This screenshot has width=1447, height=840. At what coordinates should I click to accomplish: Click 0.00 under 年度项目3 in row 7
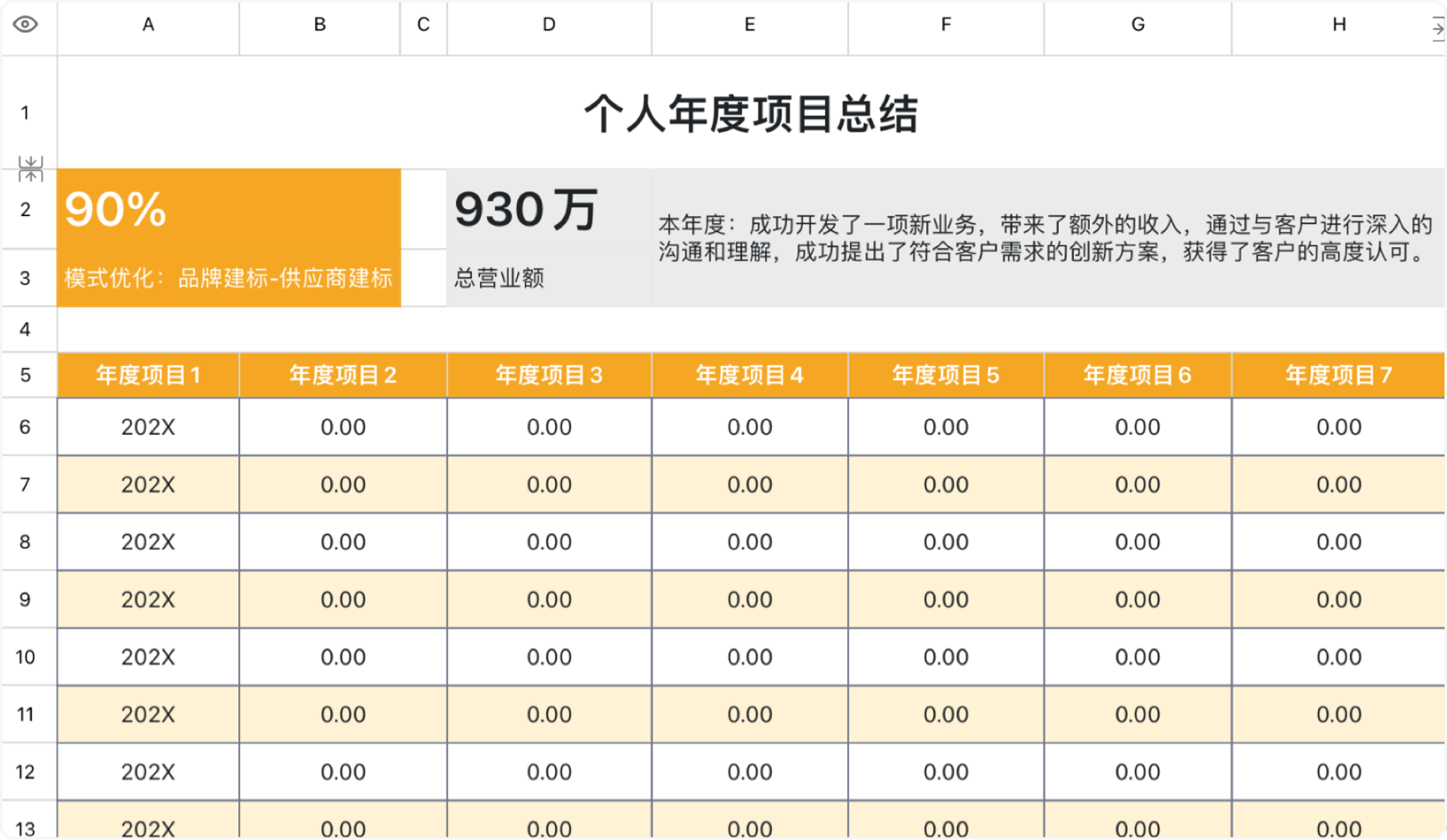[549, 484]
